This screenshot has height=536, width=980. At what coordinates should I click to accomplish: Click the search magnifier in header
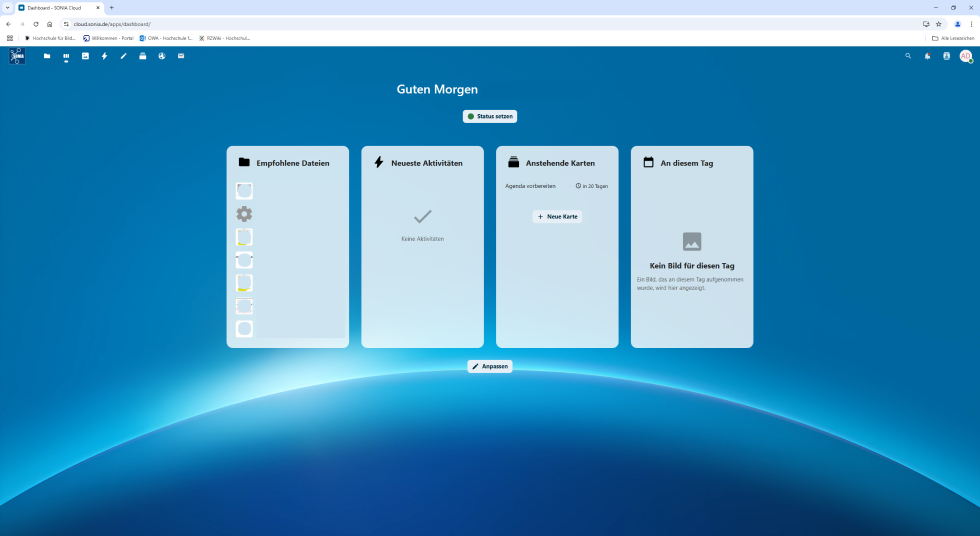tap(908, 56)
